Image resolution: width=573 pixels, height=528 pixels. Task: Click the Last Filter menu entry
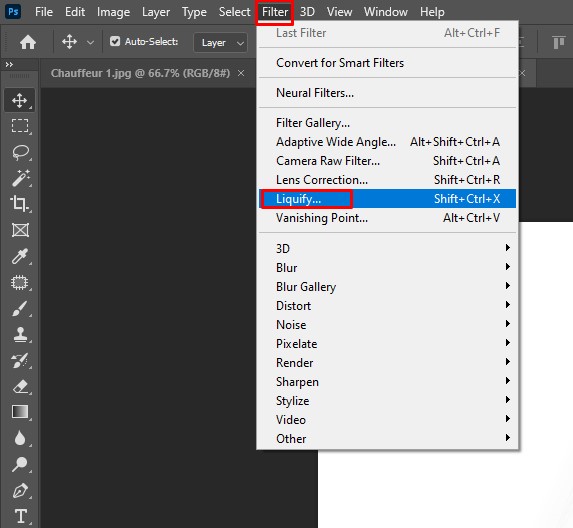(387, 33)
